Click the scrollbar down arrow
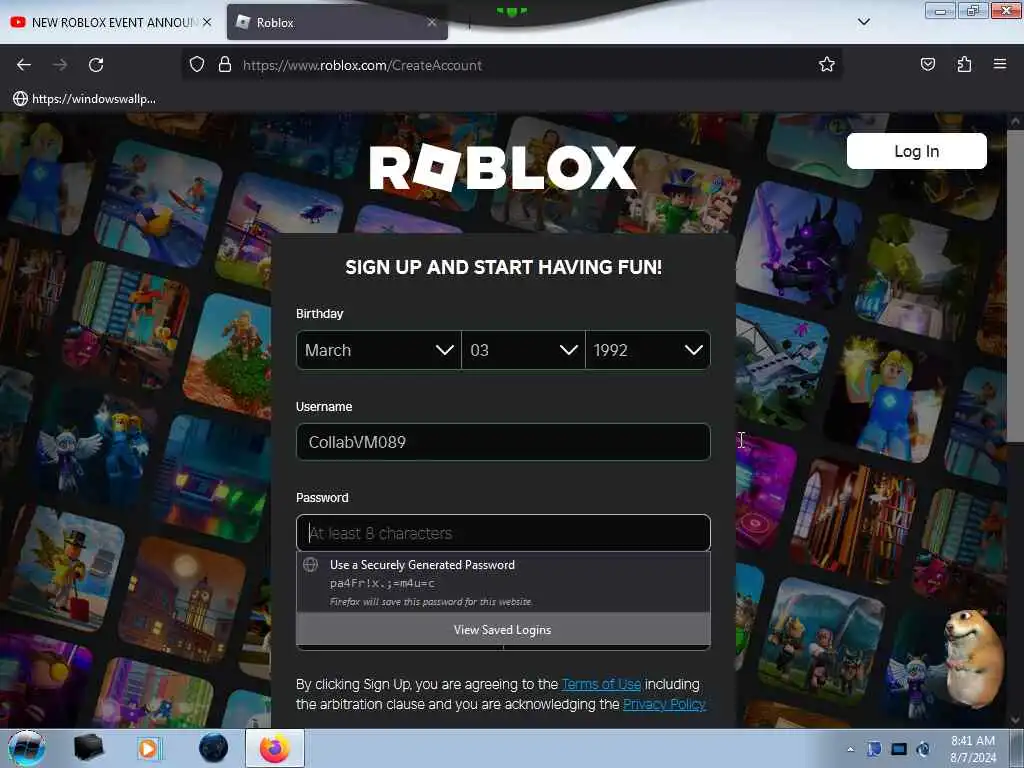Image resolution: width=1024 pixels, height=768 pixels. [x=1015, y=720]
